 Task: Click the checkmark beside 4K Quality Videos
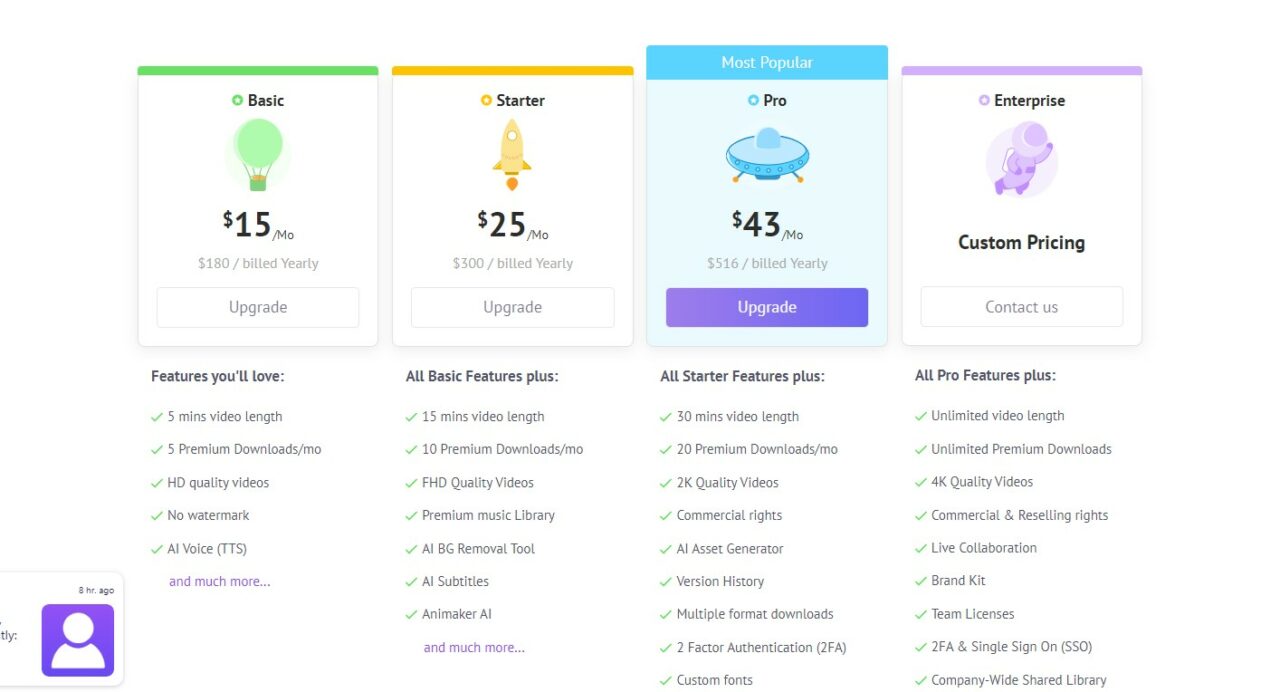click(920, 482)
